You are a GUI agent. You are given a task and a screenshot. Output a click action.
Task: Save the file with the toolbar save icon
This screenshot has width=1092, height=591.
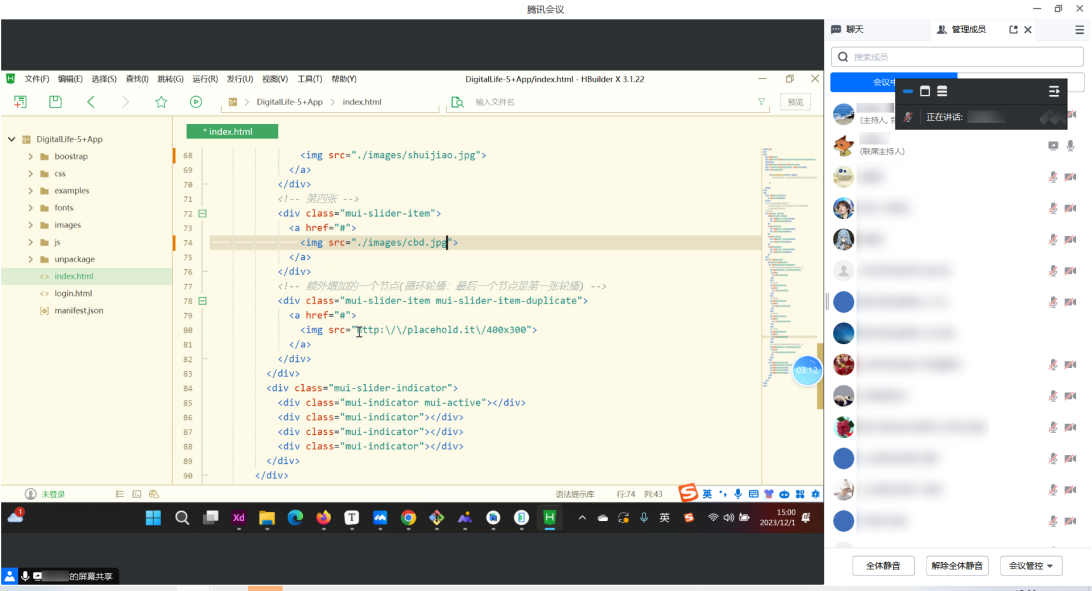55,102
